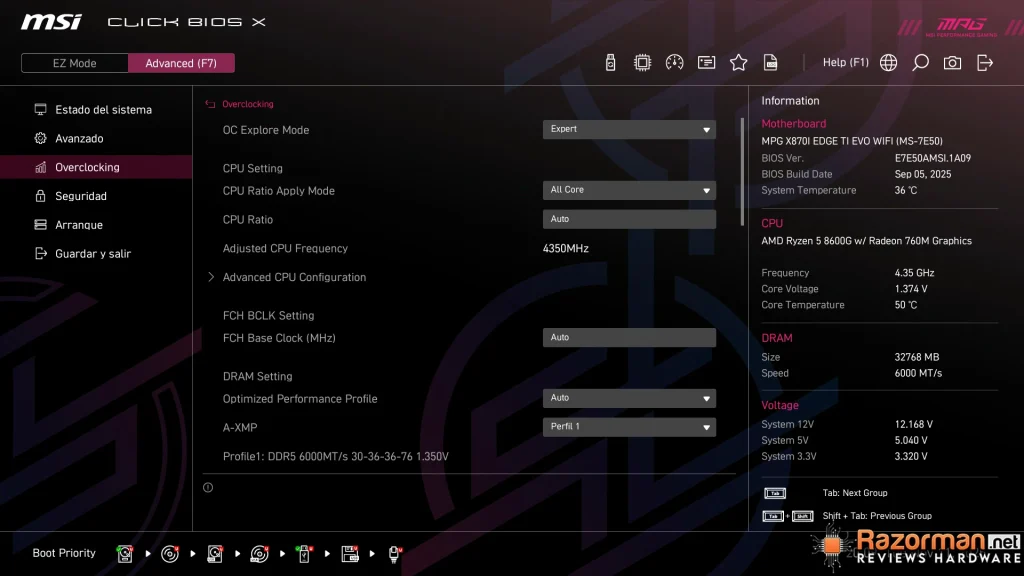1024x576 pixels.
Task: Select the plain optical disc boot icon
Action: click(170, 554)
